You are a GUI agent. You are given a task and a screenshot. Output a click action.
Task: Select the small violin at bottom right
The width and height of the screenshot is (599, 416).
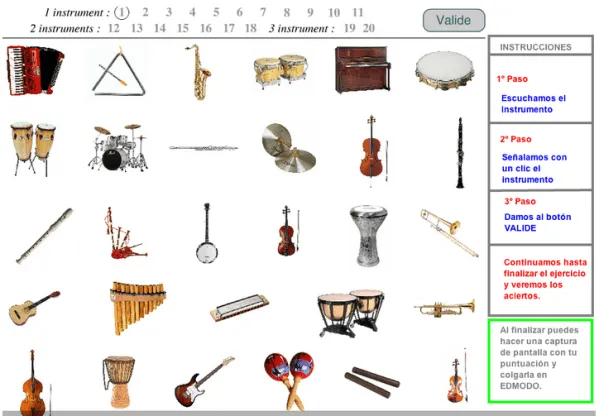tap(457, 376)
